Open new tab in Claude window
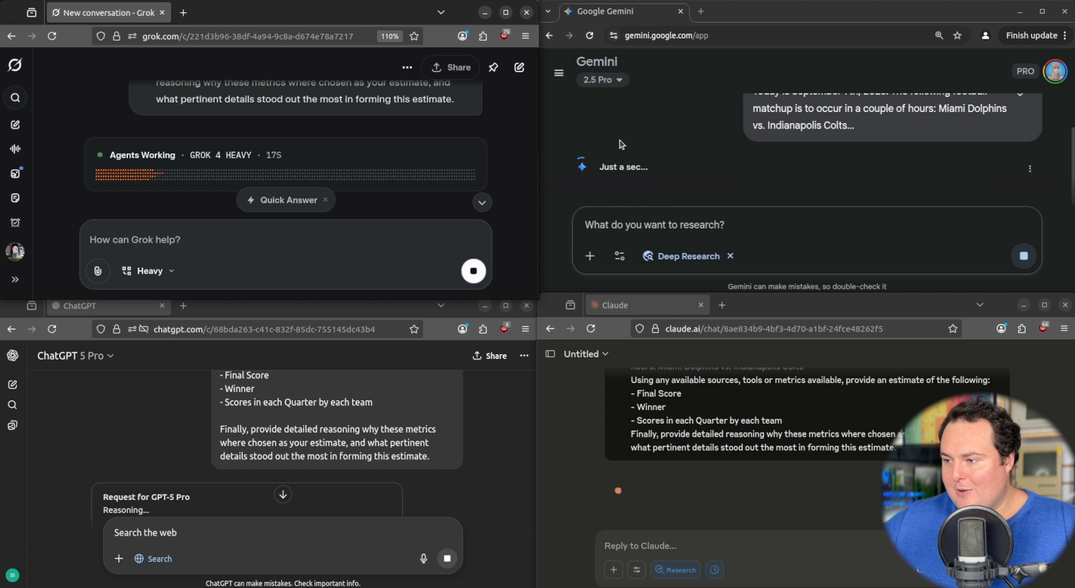The image size is (1075, 588). click(x=722, y=305)
